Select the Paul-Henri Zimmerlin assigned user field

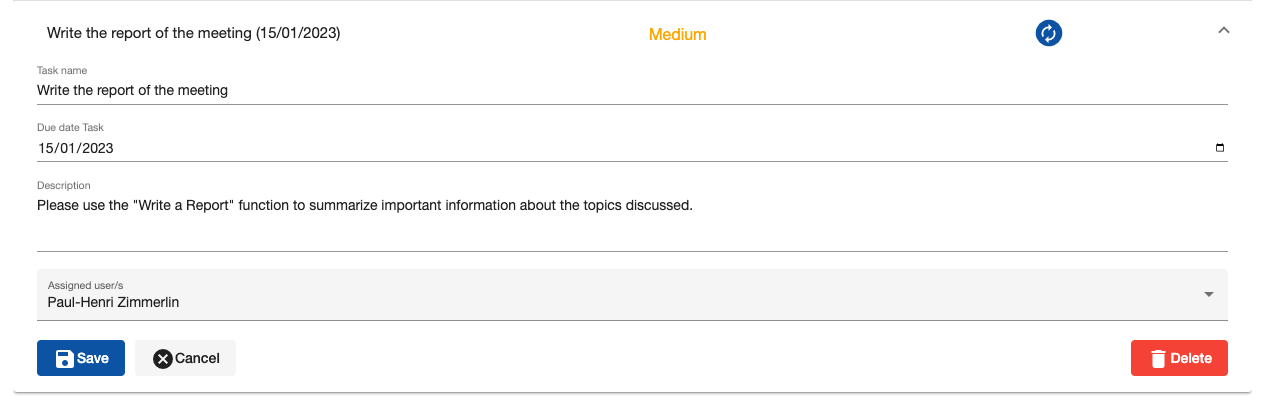coord(632,294)
